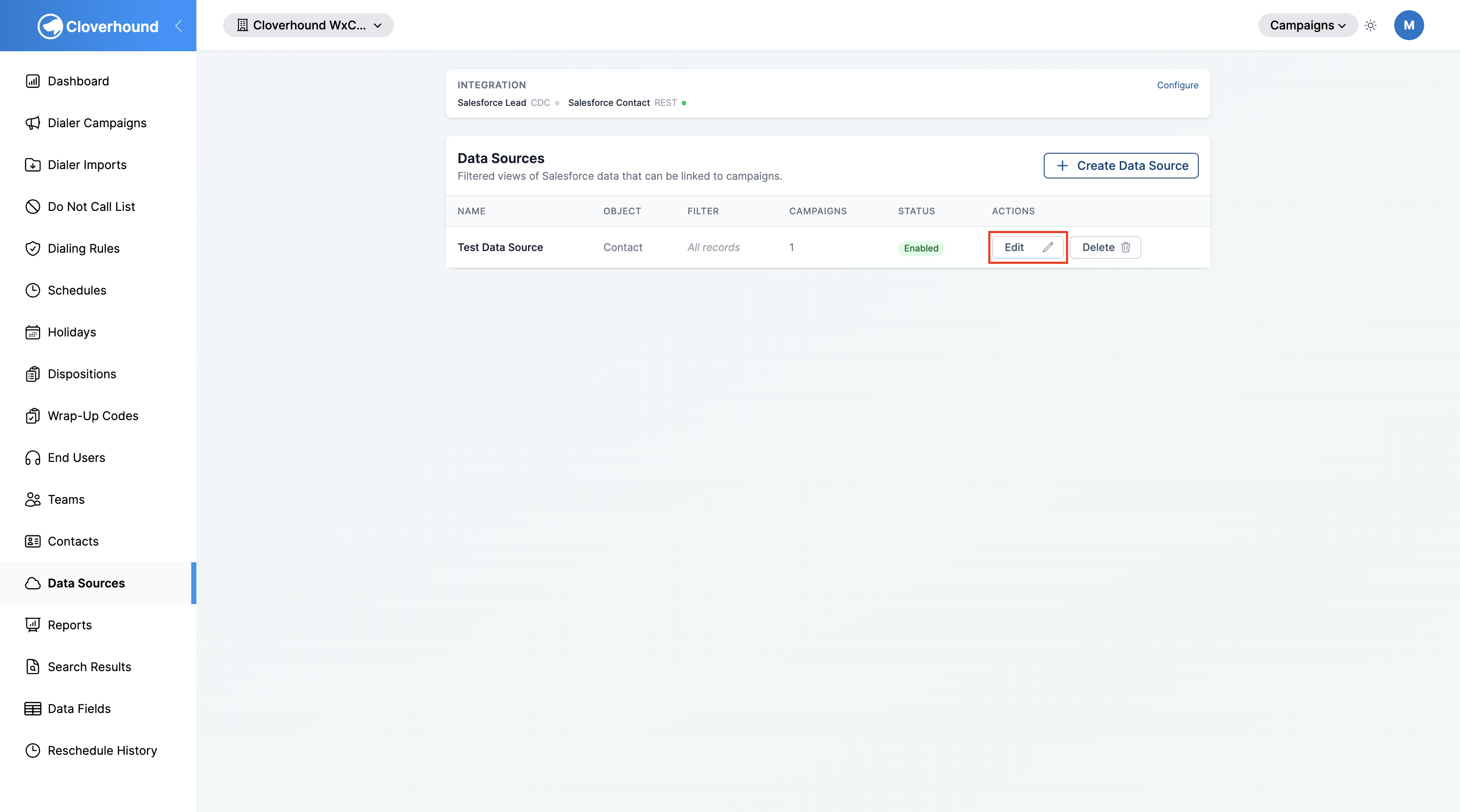Viewport: 1460px width, 812px height.
Task: Open the user avatar M menu
Action: pyautogui.click(x=1409, y=26)
